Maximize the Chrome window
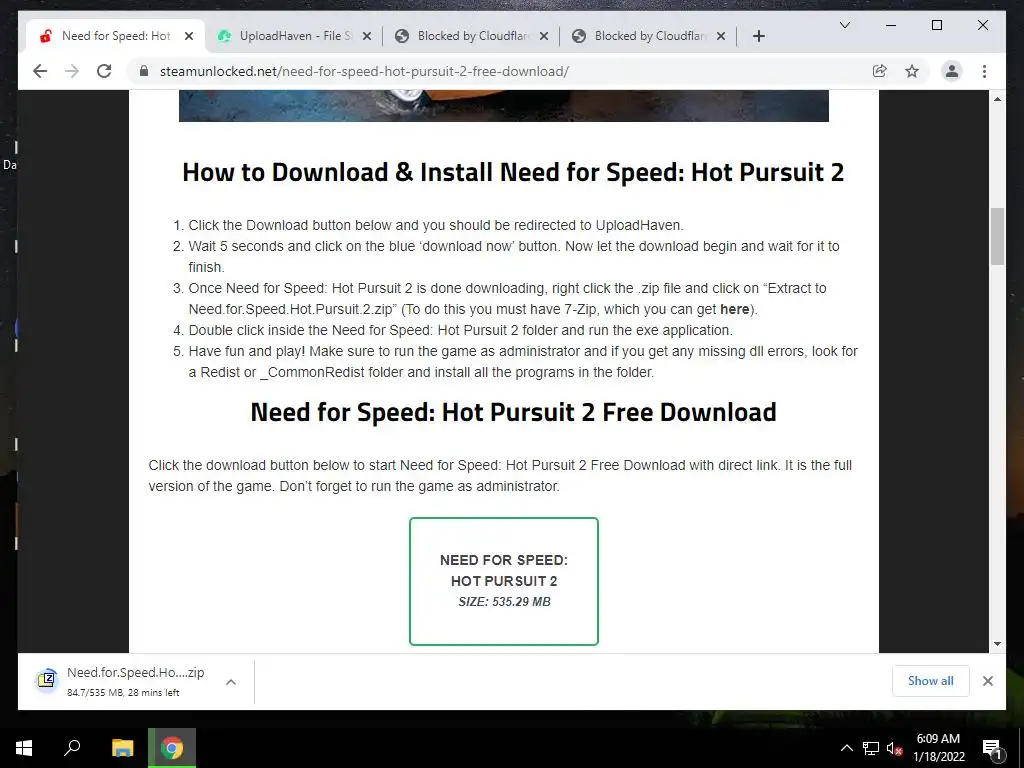This screenshot has height=768, width=1024. 936,25
